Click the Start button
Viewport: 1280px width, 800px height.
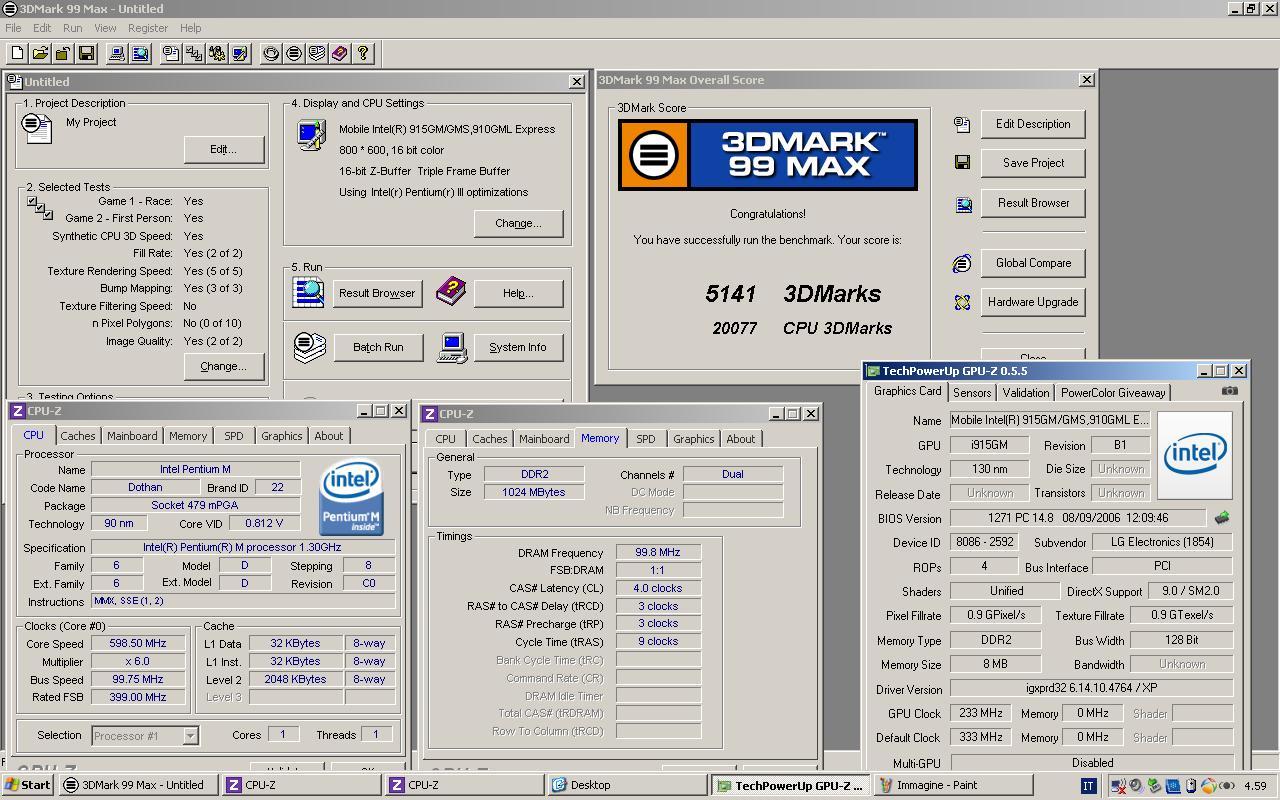click(x=28, y=785)
